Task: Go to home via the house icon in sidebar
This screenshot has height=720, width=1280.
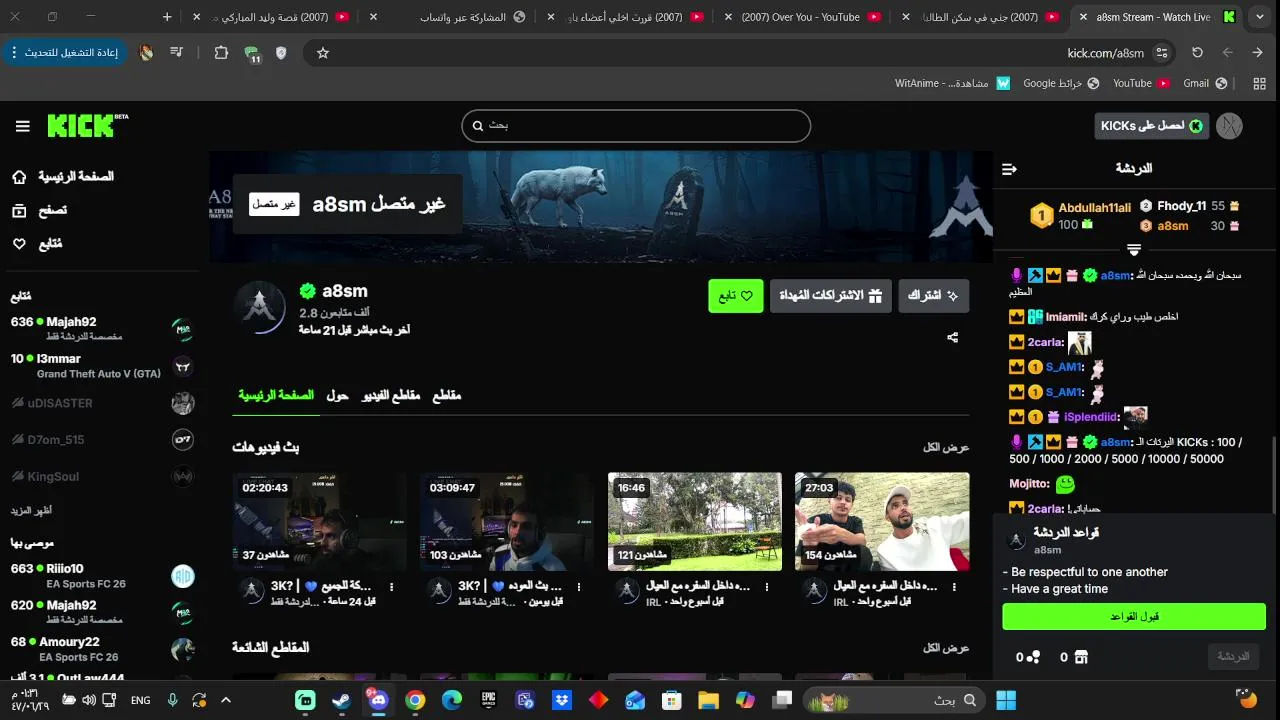Action: 19,177
